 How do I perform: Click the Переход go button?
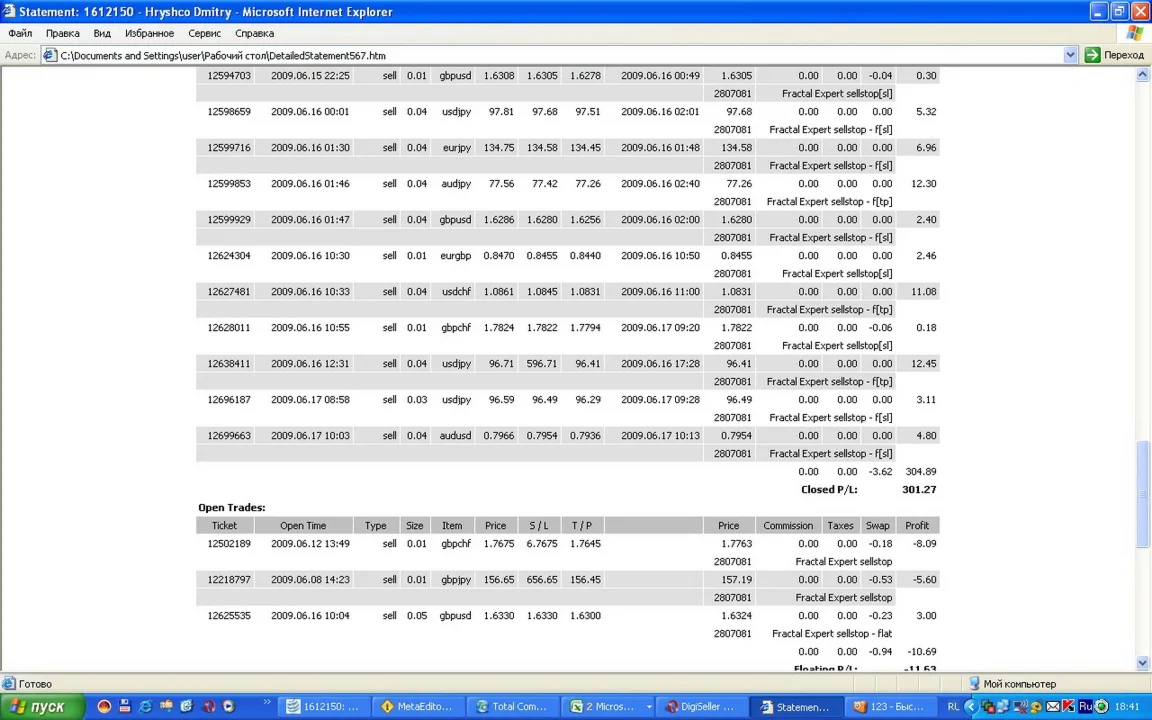point(1114,55)
